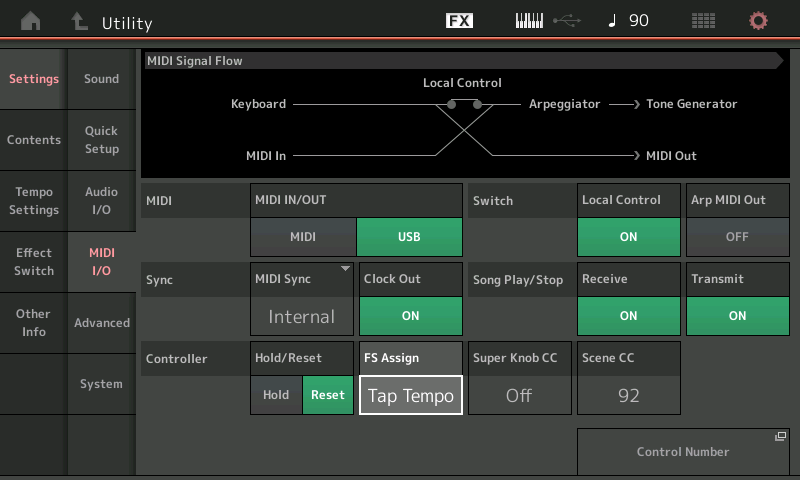Click the gear Utility icon
Image resolution: width=800 pixels, height=480 pixels.
pos(759,21)
